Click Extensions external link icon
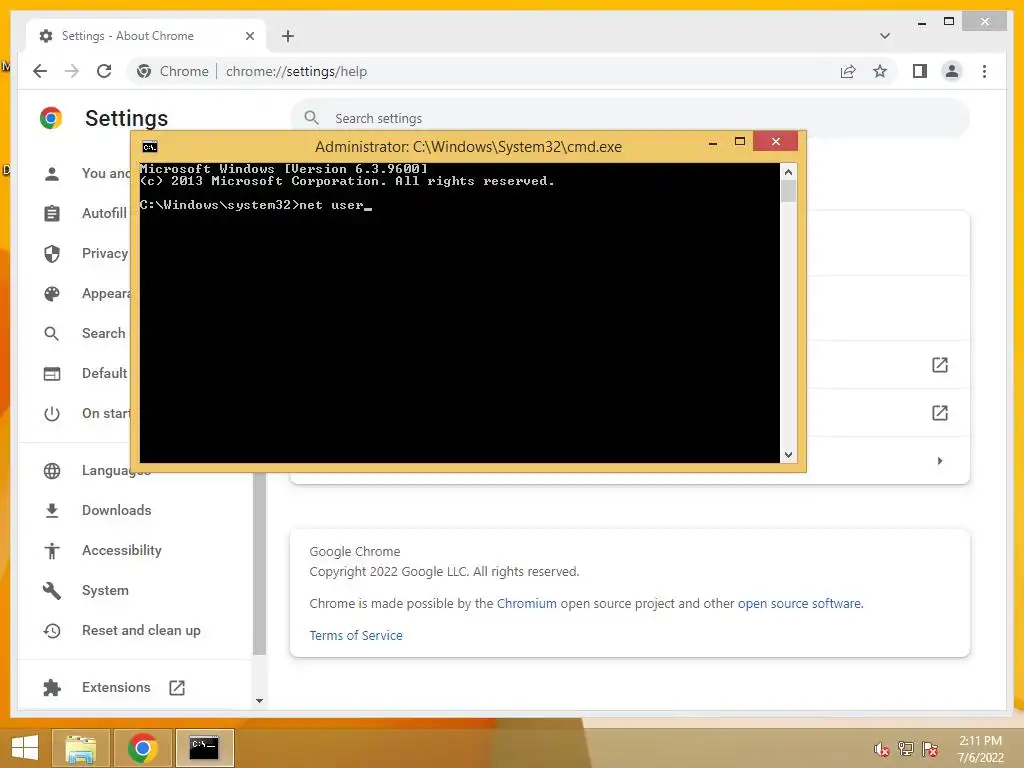The image size is (1024, 768). [177, 687]
